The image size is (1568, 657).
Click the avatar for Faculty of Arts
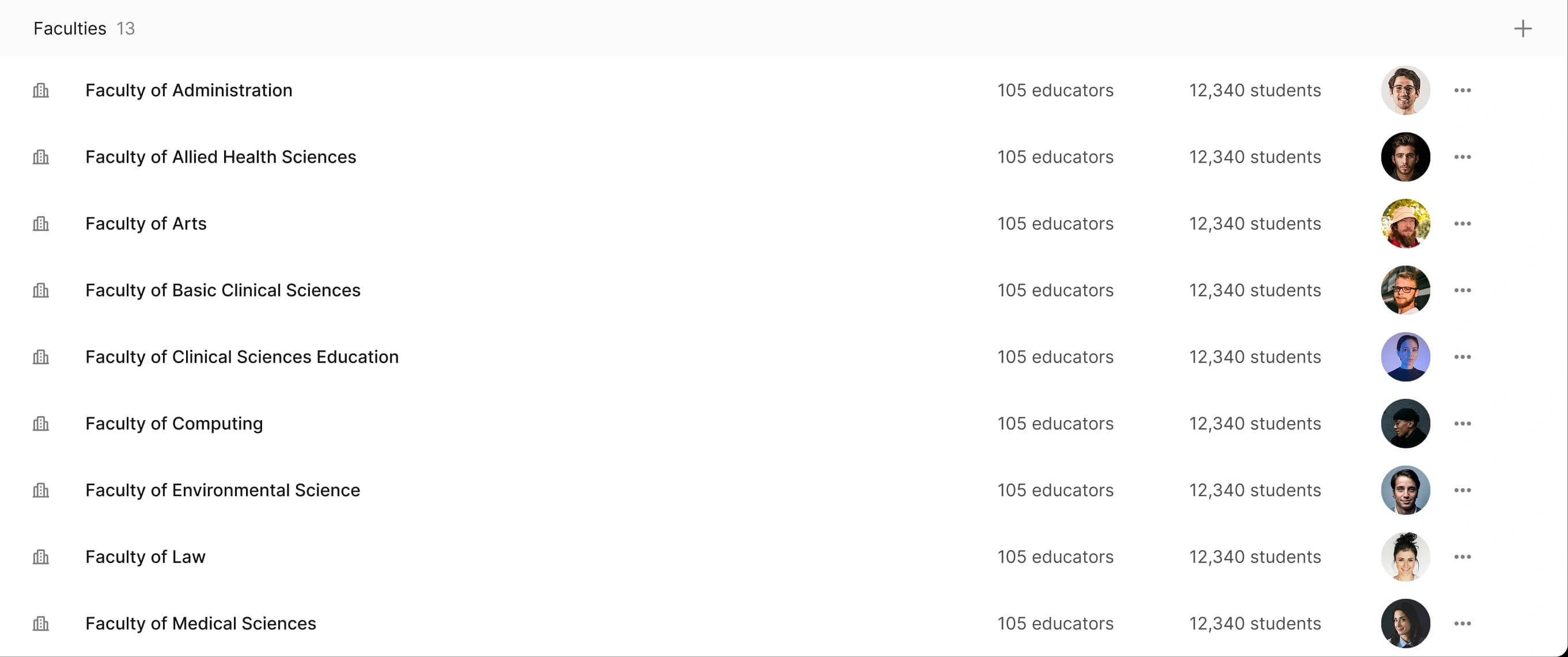tap(1405, 224)
